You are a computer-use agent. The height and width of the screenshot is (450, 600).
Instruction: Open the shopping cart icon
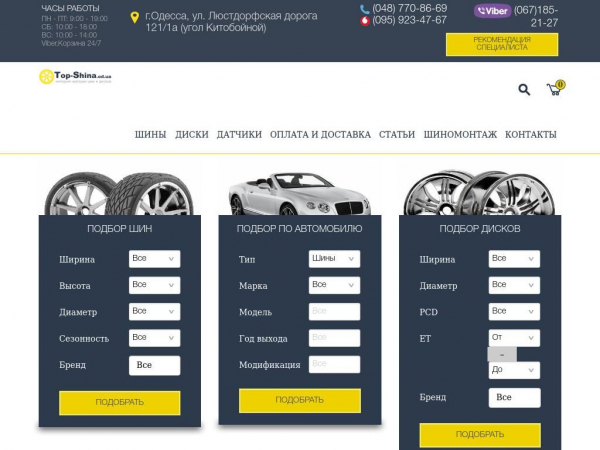[x=554, y=89]
